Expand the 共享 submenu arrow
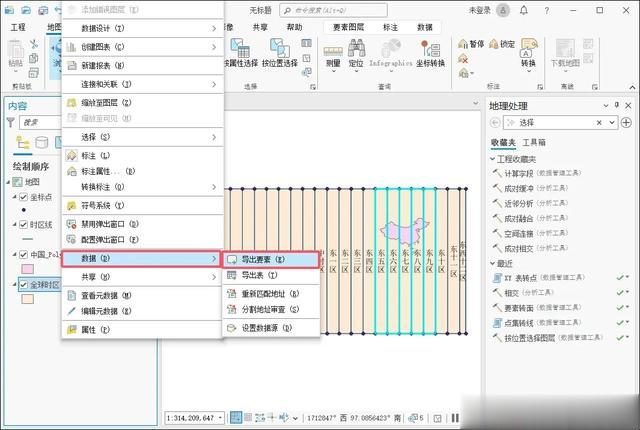The width and height of the screenshot is (640, 430). (x=214, y=277)
